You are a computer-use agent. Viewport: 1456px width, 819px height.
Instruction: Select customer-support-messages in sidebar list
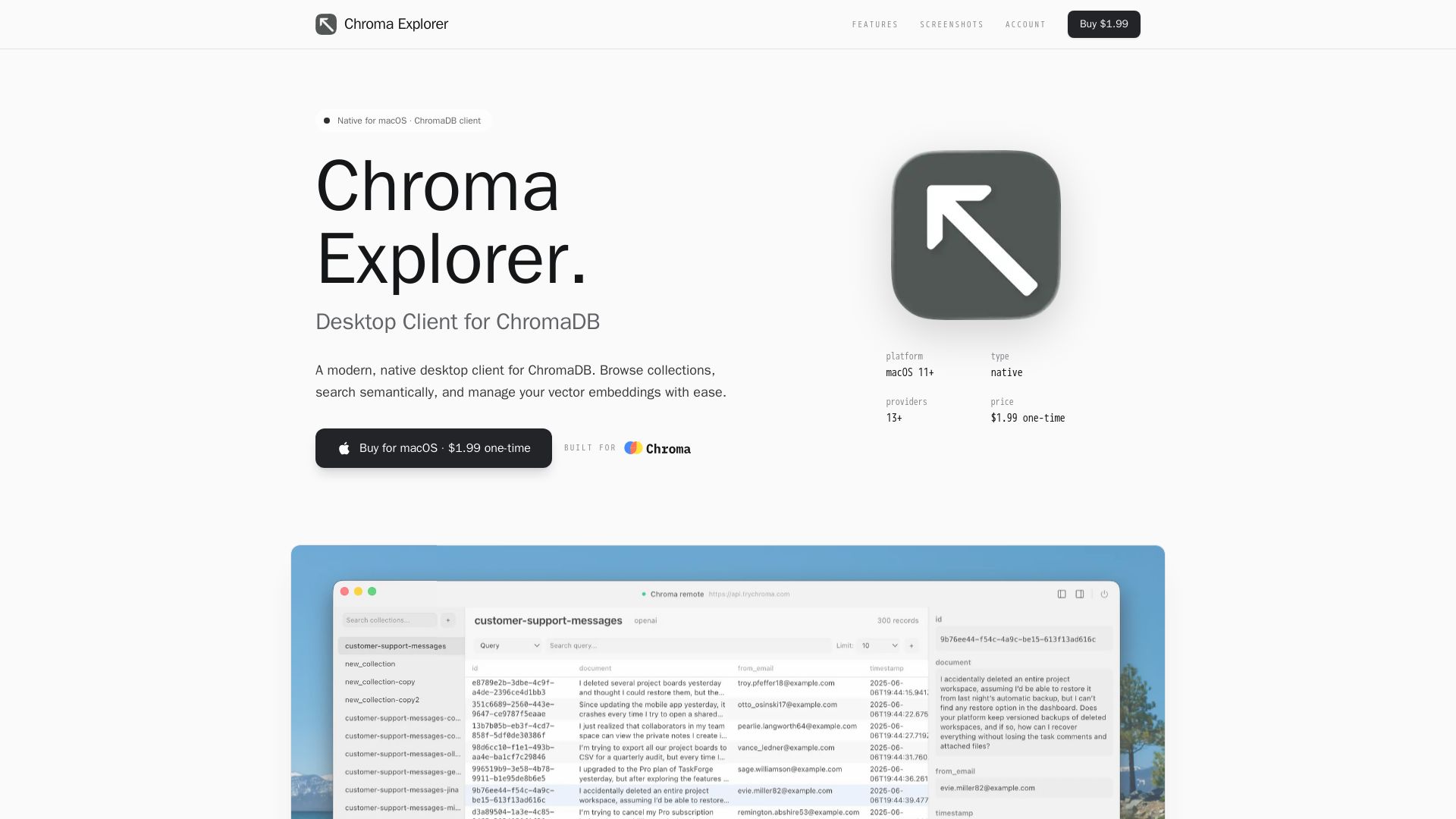pyautogui.click(x=401, y=646)
